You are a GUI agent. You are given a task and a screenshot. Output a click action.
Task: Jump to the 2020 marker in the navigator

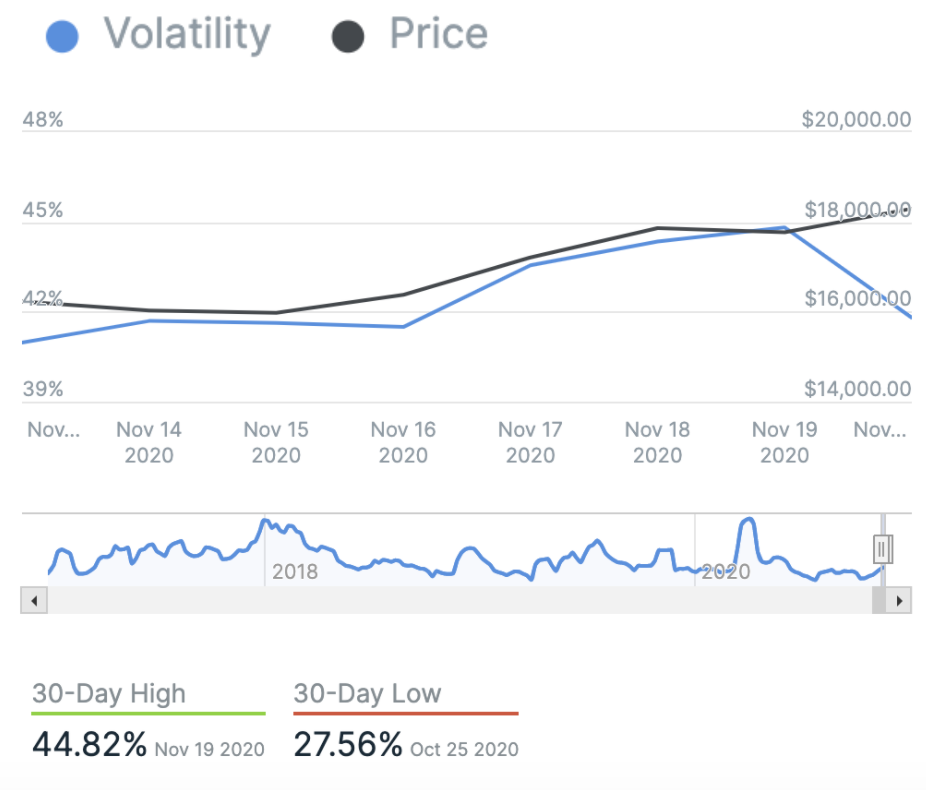(726, 572)
